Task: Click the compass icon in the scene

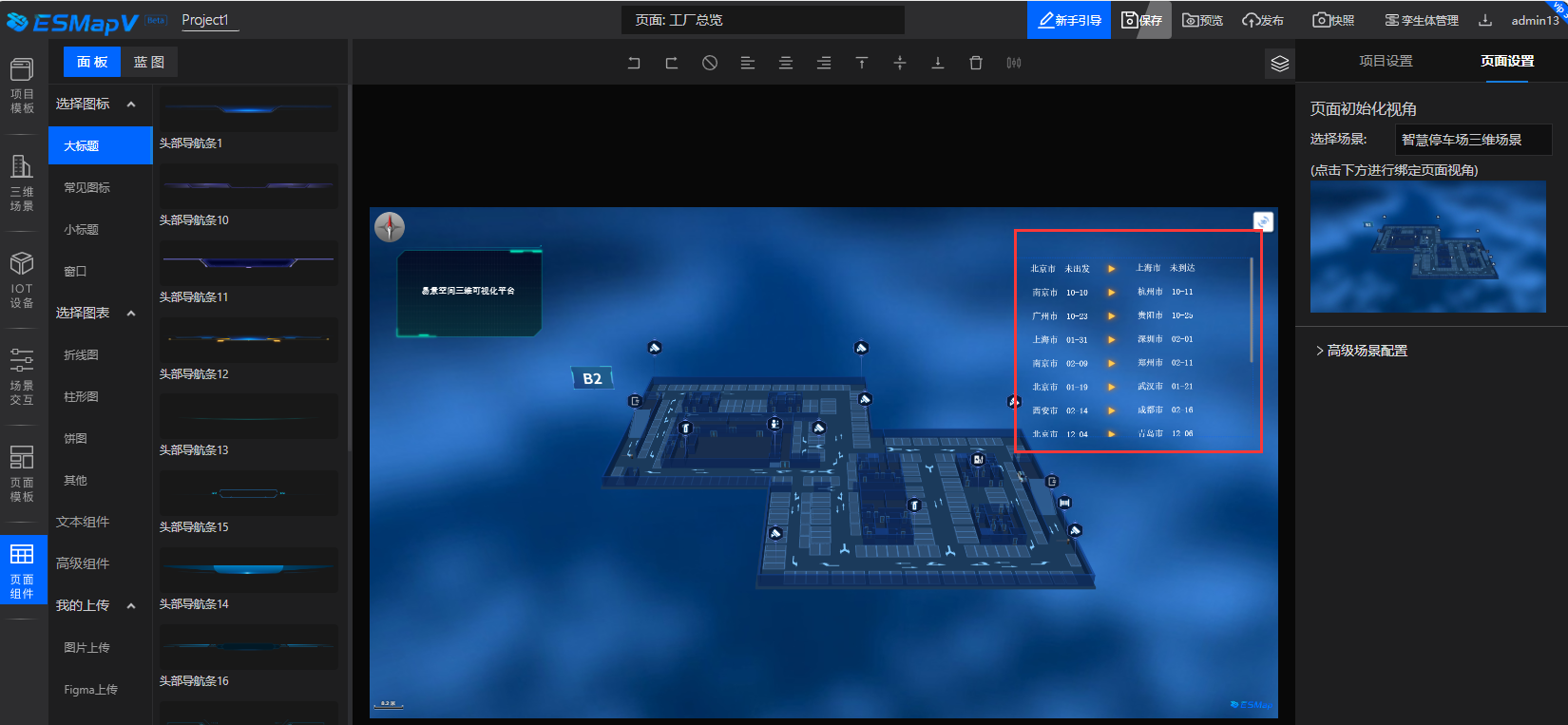Action: (390, 227)
